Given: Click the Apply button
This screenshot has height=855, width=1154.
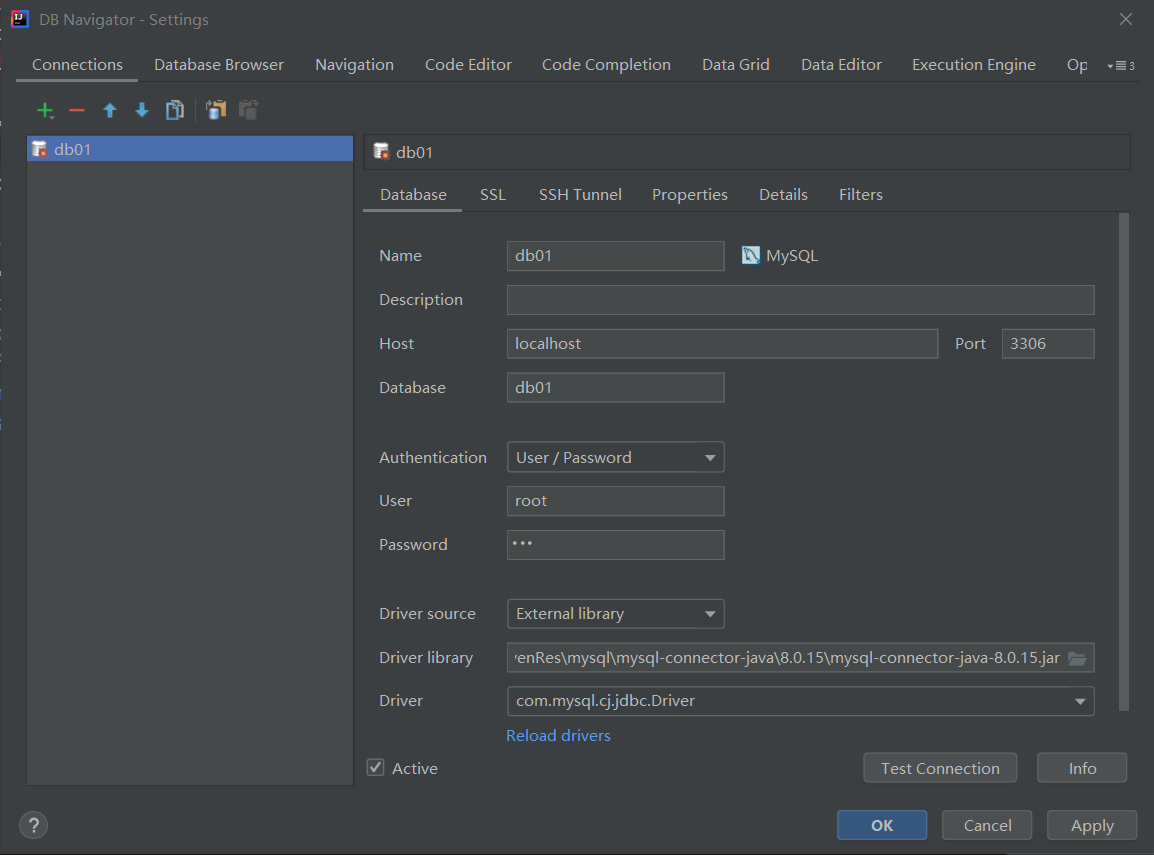Looking at the screenshot, I should (x=1091, y=825).
